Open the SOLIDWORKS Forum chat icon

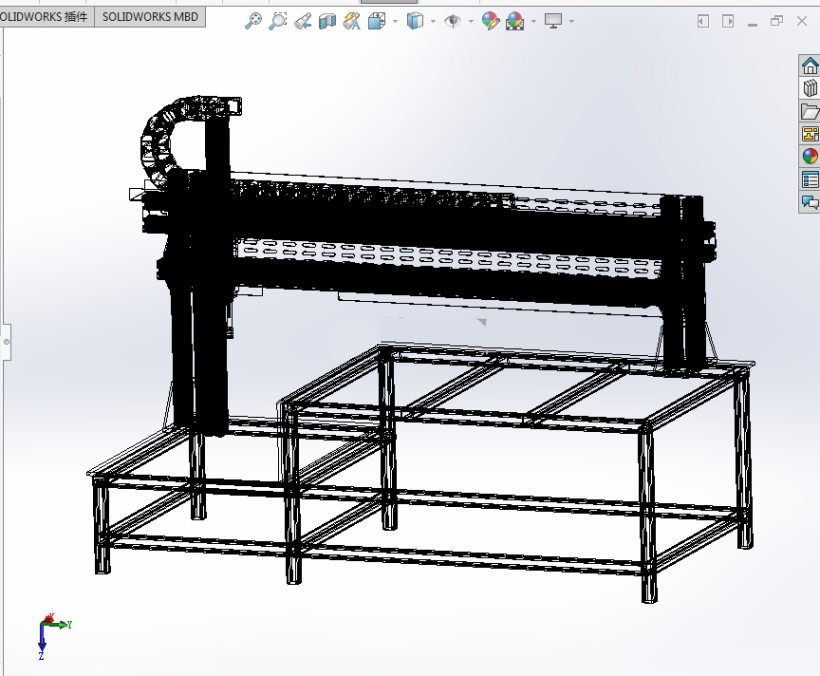point(810,202)
